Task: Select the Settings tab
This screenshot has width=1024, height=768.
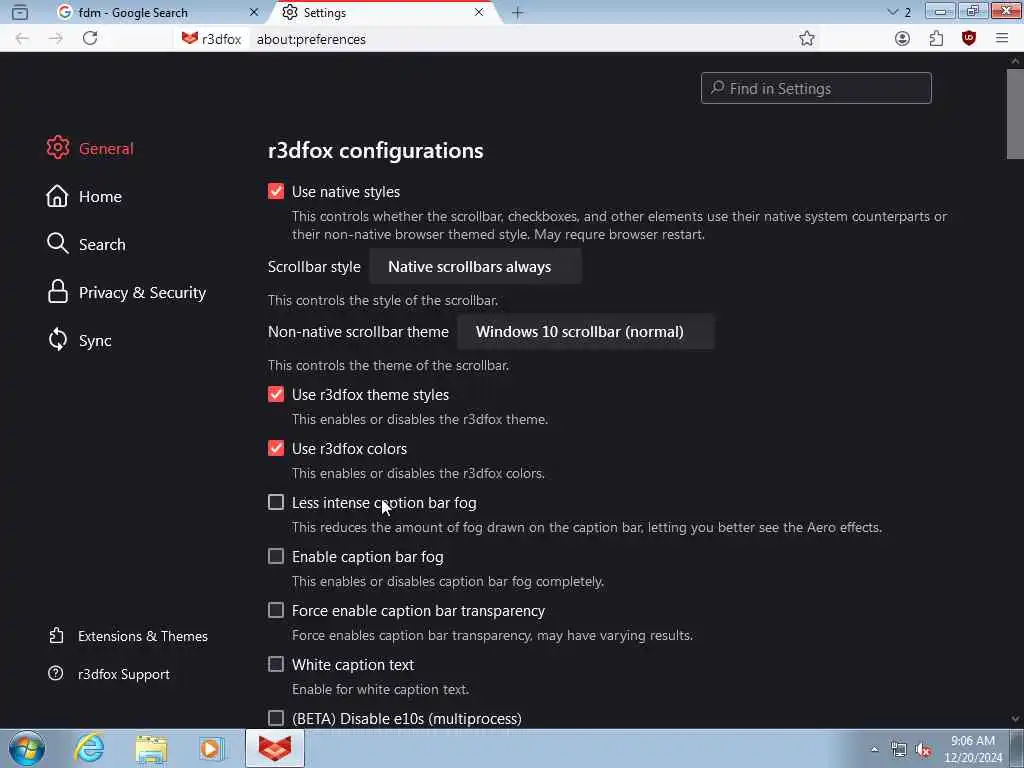Action: click(x=387, y=12)
